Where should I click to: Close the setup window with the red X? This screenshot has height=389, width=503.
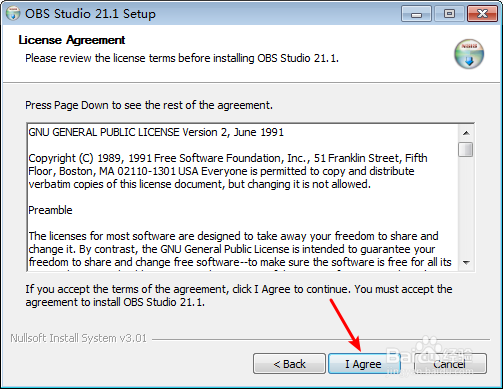coord(482,14)
